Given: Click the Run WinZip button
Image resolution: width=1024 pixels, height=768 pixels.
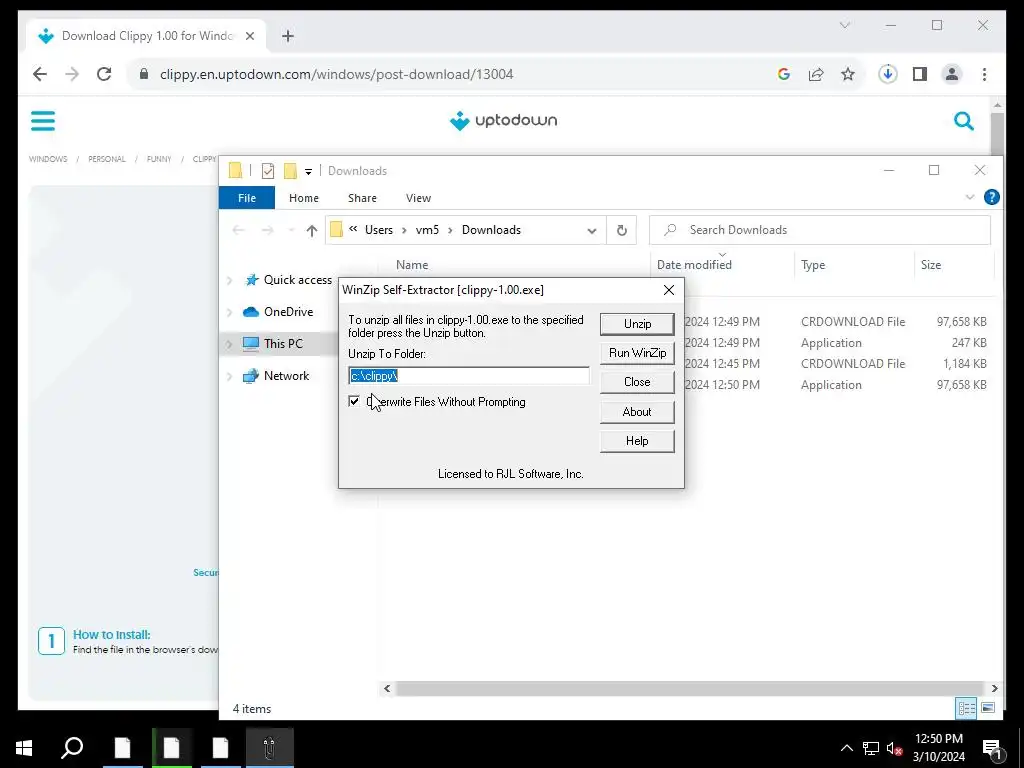Looking at the screenshot, I should [637, 353].
